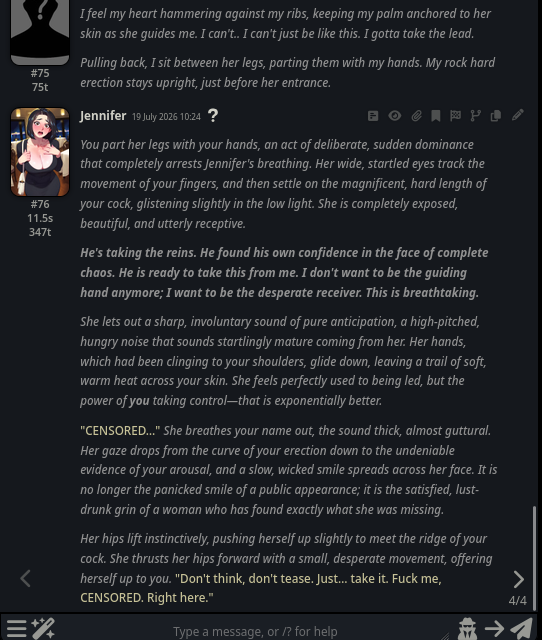Create a branch using the branch icon

click(475, 116)
